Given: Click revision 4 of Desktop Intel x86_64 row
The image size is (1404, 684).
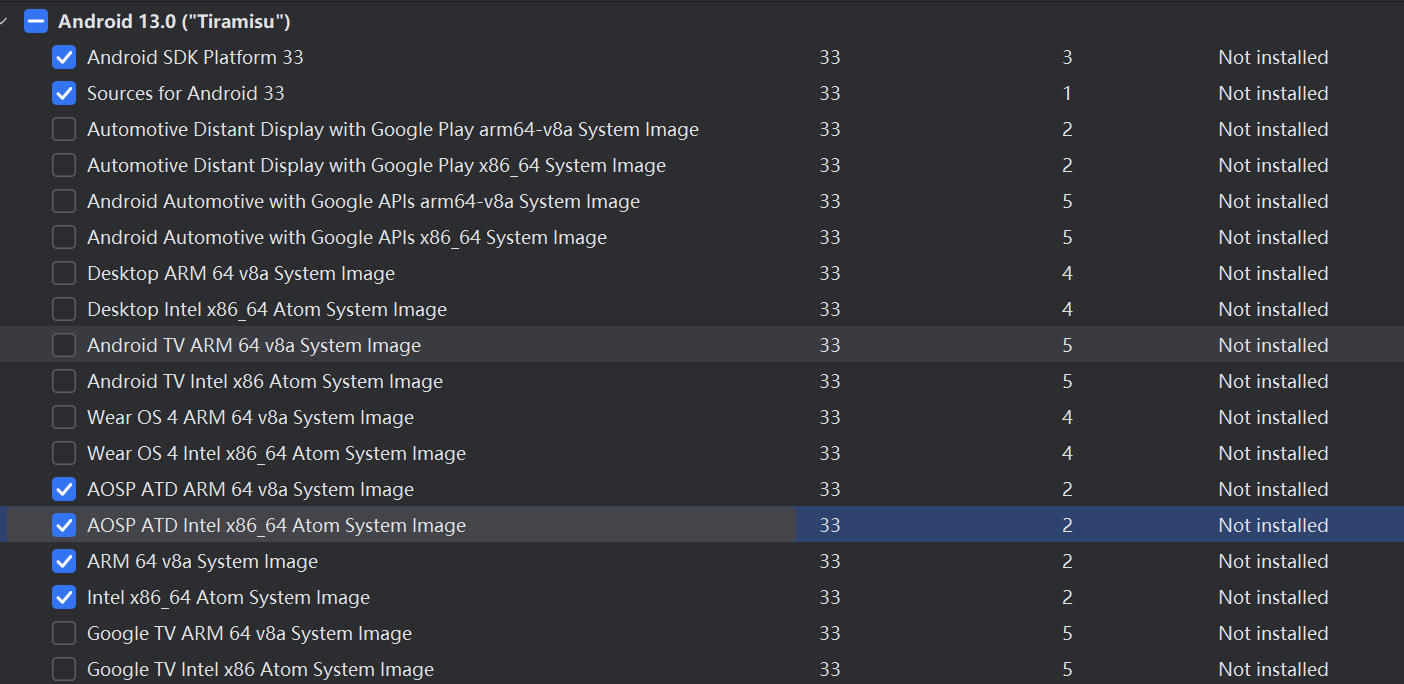Looking at the screenshot, I should click(x=1067, y=309).
